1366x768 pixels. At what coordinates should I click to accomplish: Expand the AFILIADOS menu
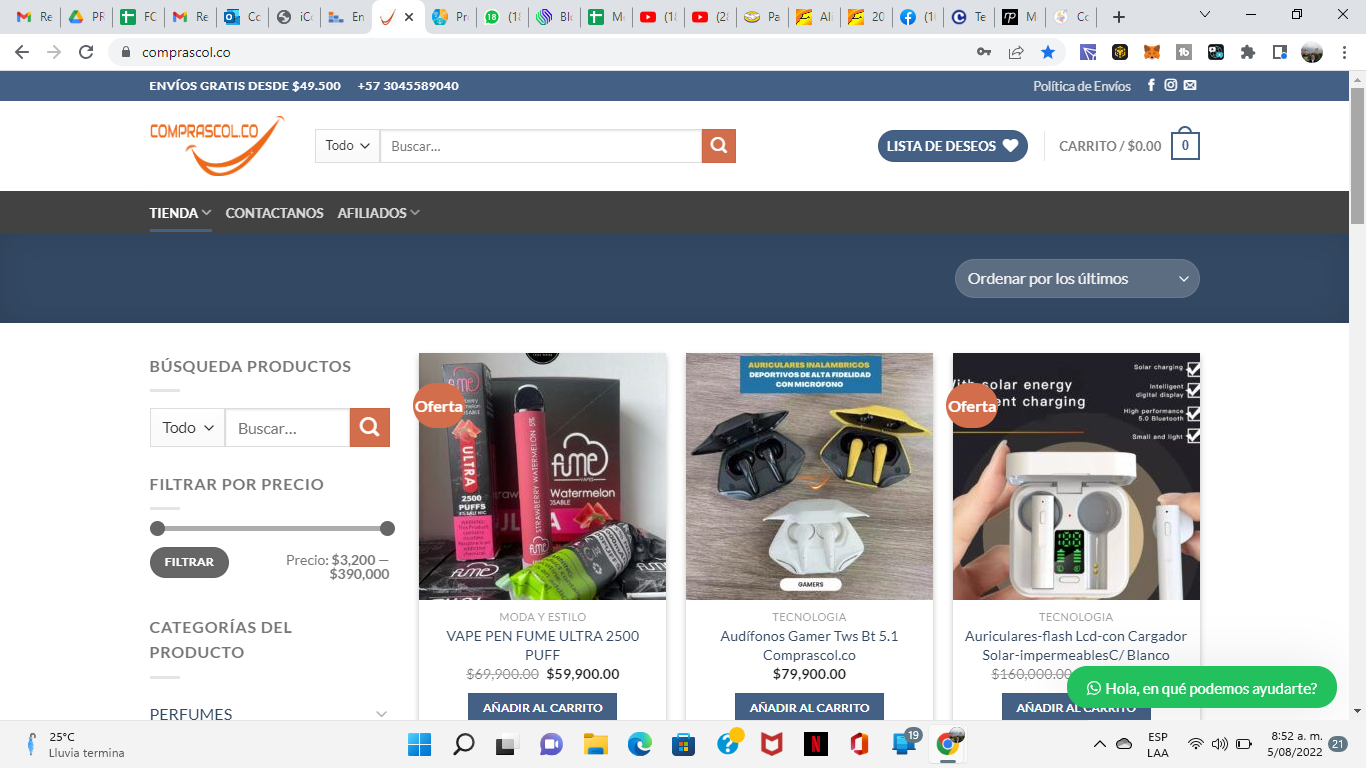[378, 213]
